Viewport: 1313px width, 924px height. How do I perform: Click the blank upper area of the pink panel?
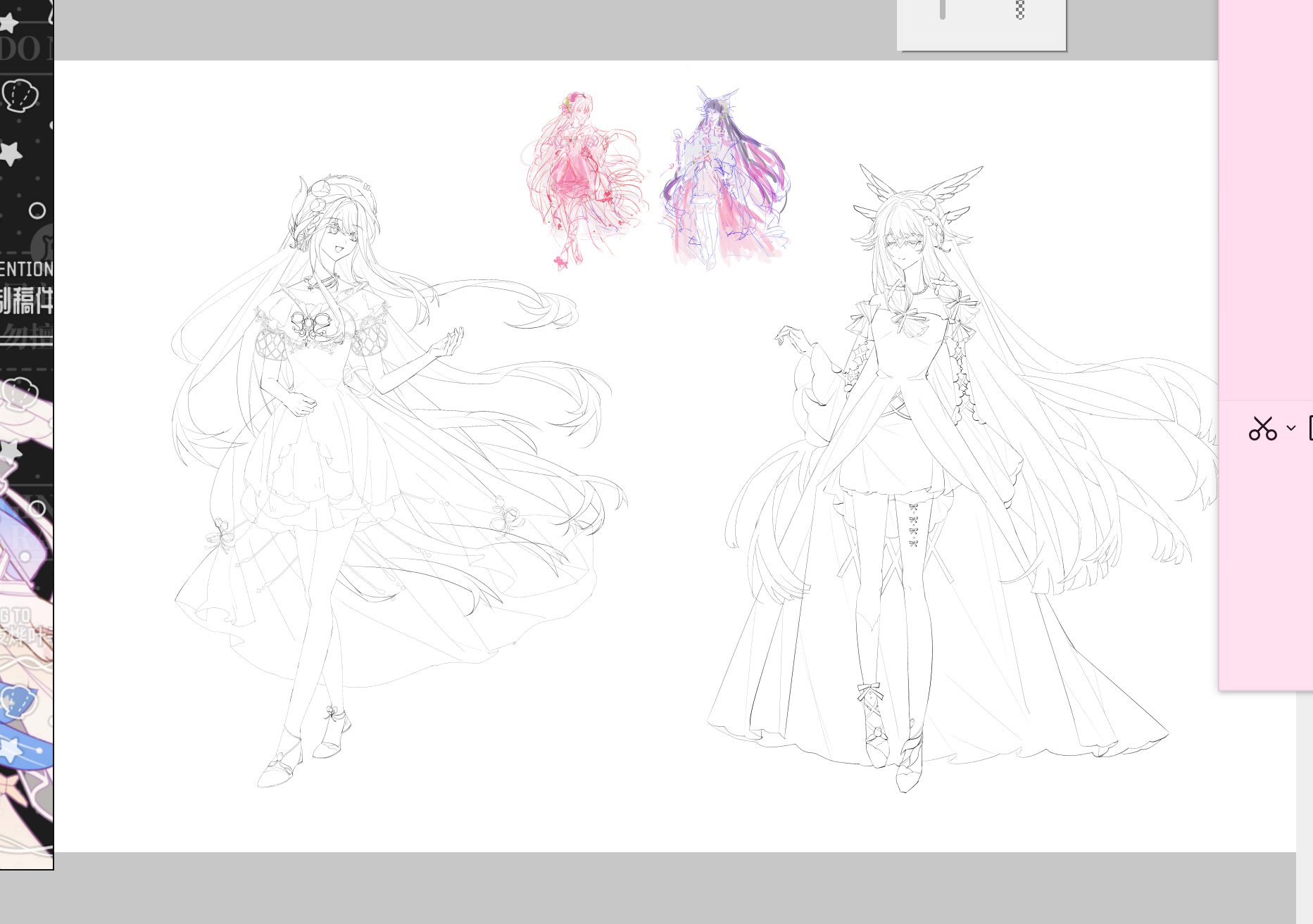(x=1266, y=176)
